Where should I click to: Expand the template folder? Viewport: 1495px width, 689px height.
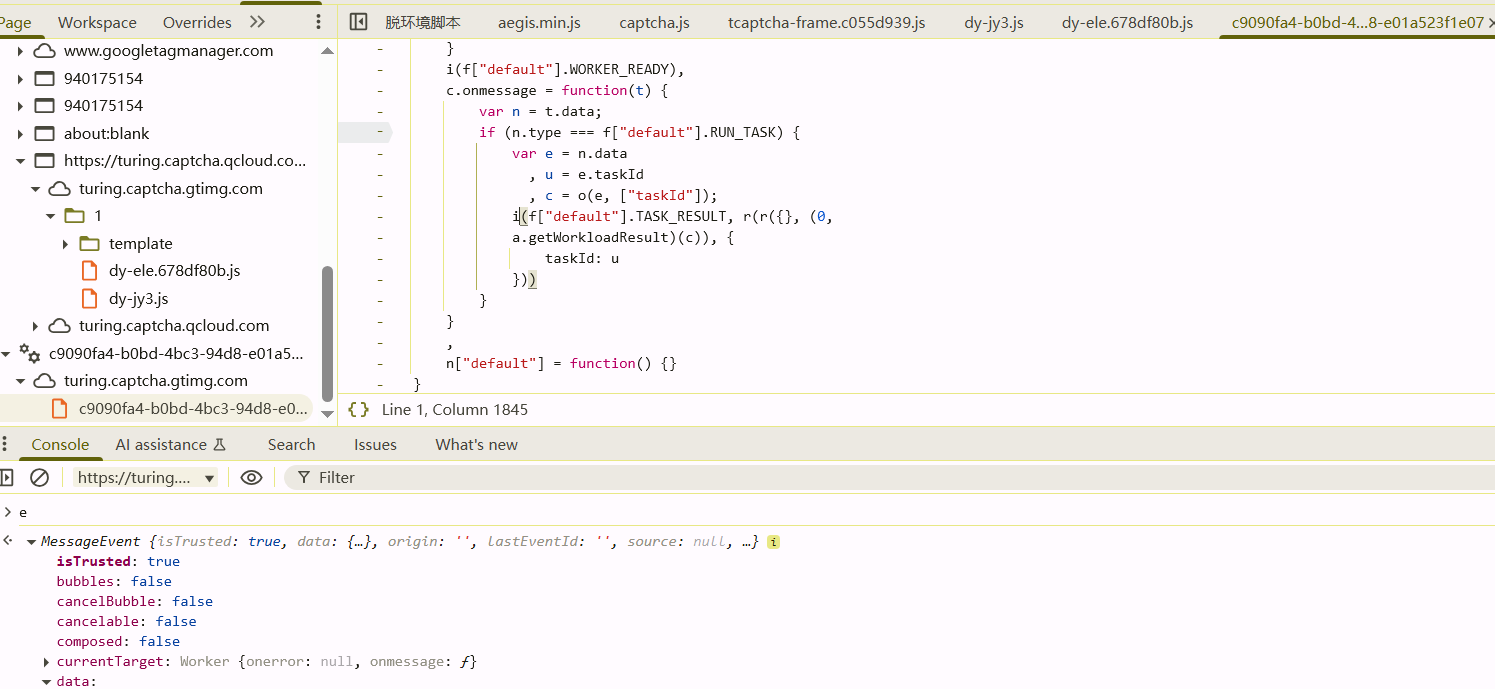(x=65, y=244)
